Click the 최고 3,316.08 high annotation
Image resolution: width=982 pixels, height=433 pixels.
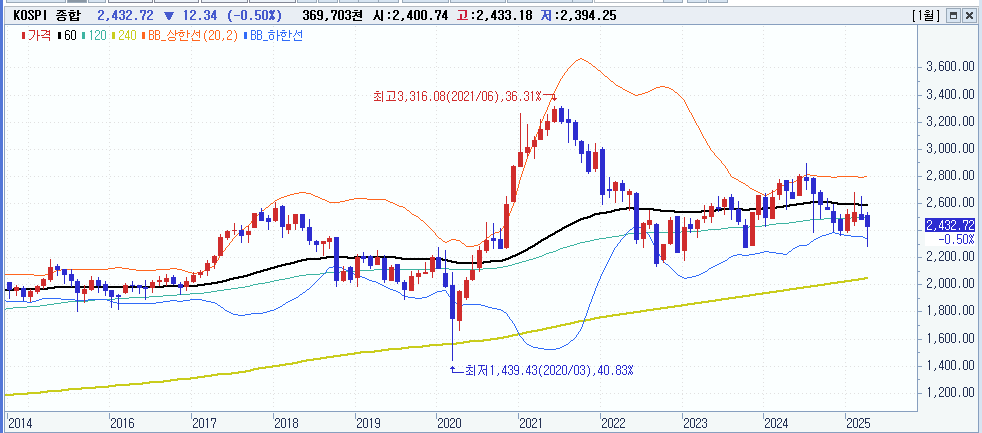[x=457, y=96]
